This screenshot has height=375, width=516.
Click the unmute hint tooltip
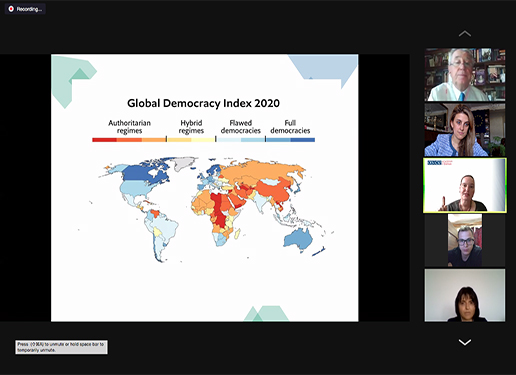(x=61, y=347)
